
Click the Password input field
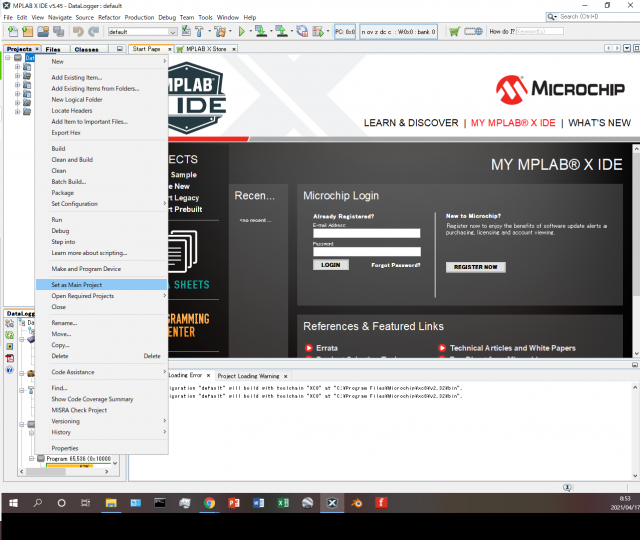tap(367, 251)
